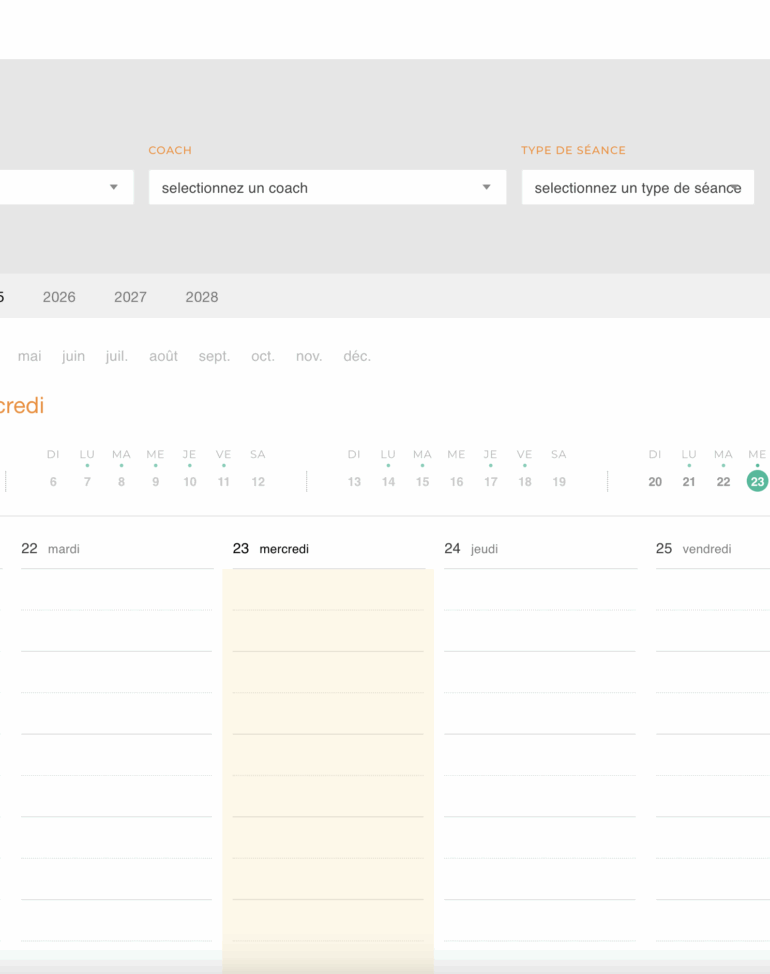Switch to month août

tap(163, 356)
